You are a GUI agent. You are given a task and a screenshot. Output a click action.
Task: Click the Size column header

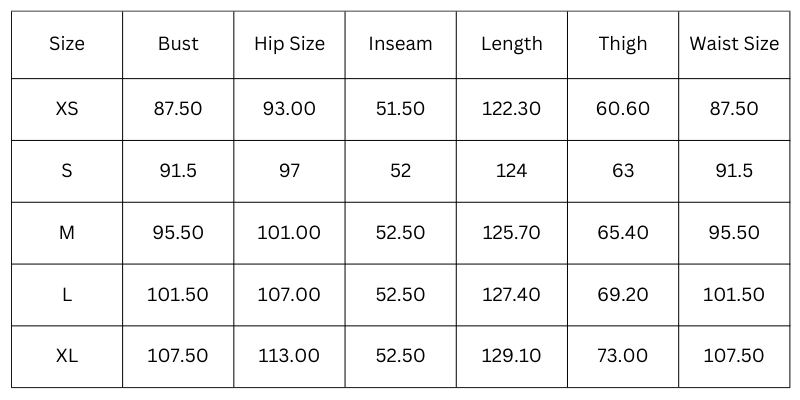point(67,44)
